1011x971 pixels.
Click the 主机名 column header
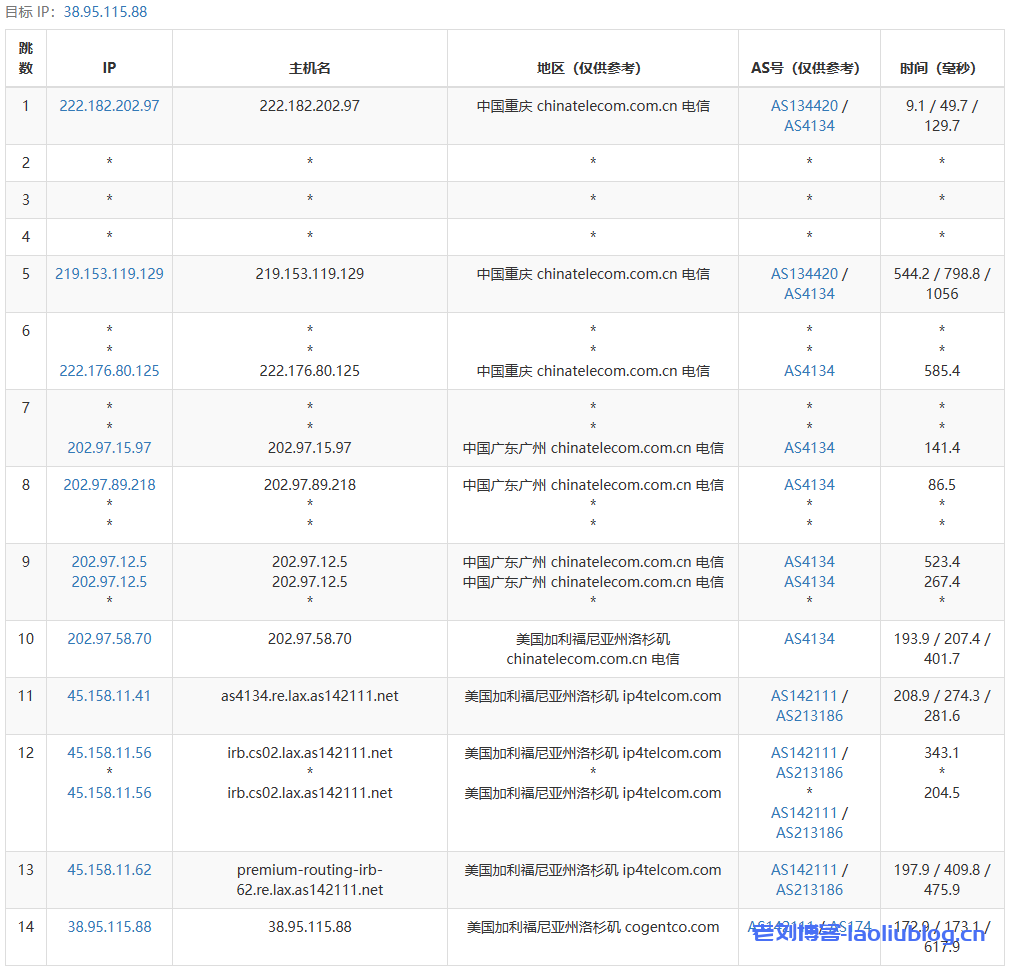309,68
